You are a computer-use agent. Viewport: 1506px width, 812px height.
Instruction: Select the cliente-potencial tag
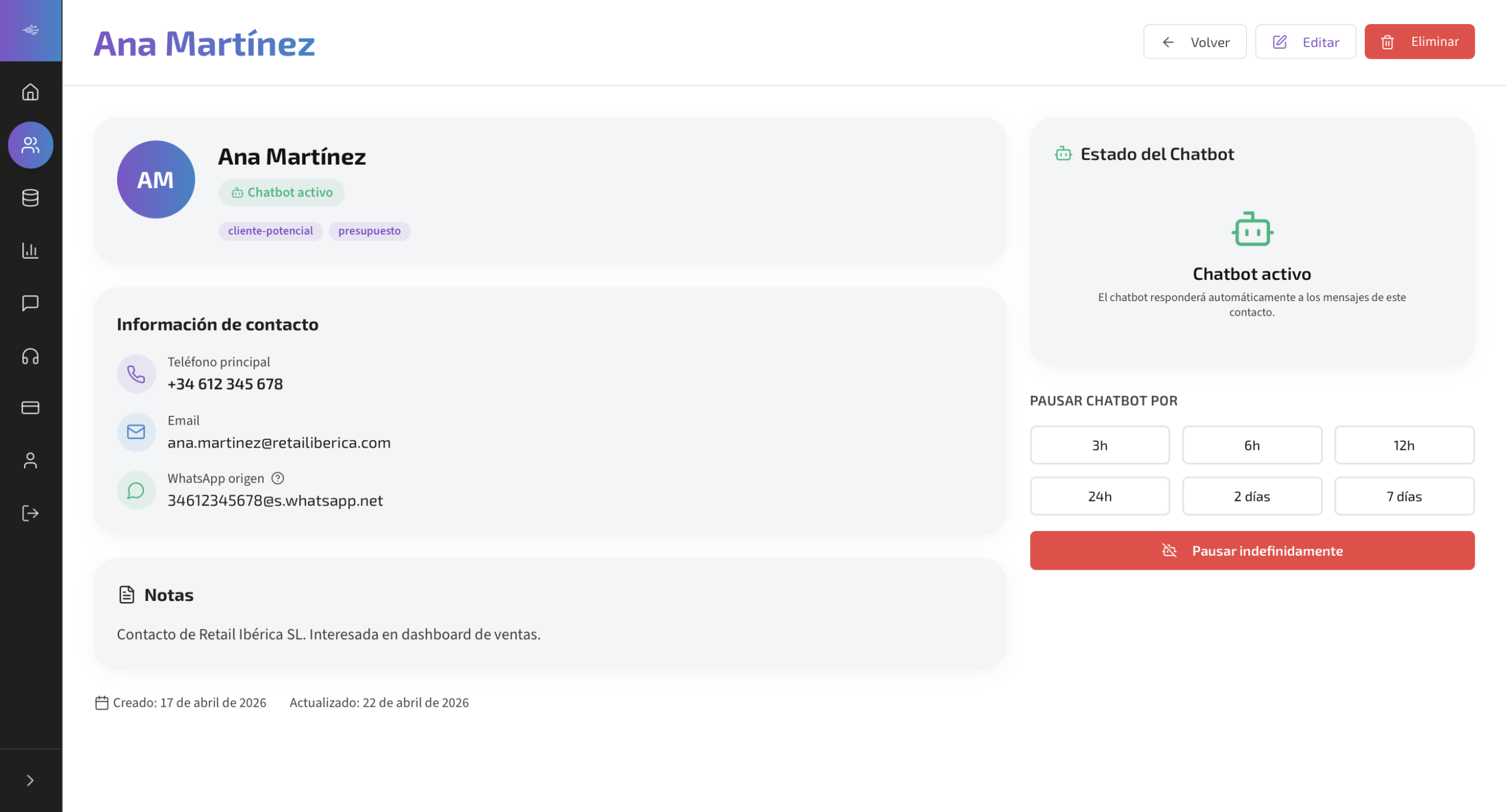tap(271, 230)
